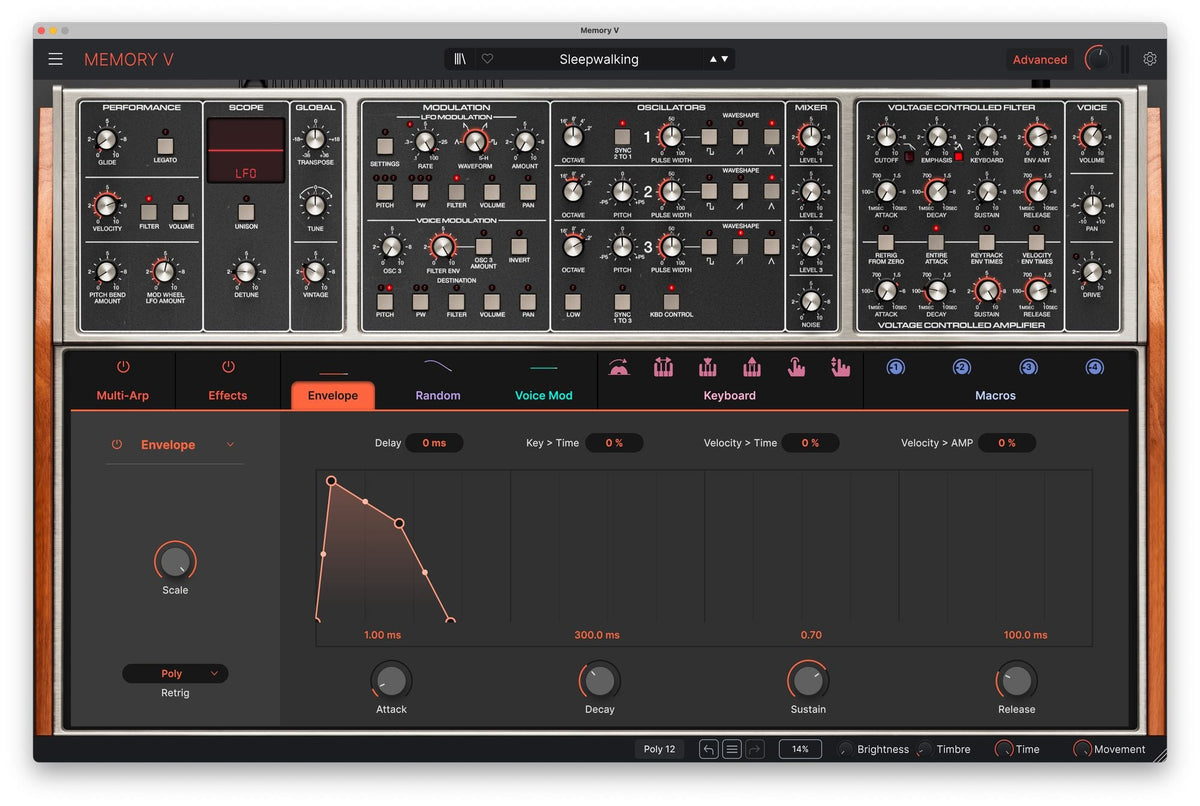Toggle the Envelope power switch
1200x806 pixels.
[117, 445]
